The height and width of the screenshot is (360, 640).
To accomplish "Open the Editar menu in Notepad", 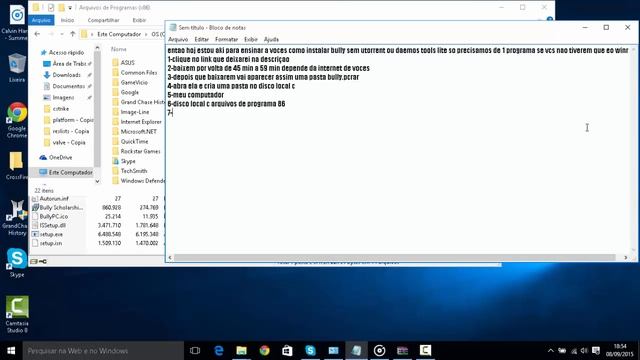I will coord(201,39).
